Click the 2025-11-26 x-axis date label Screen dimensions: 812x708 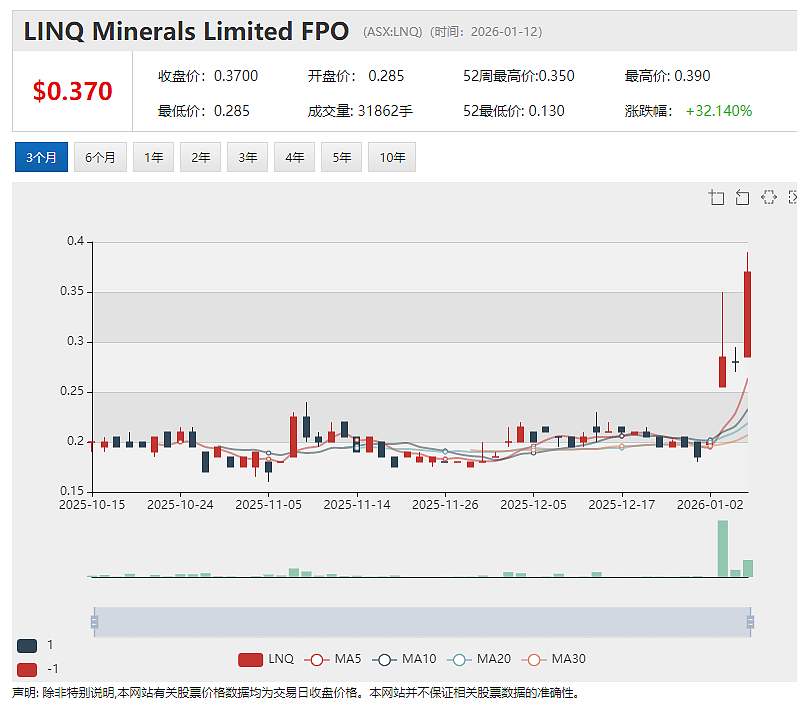tap(445, 504)
